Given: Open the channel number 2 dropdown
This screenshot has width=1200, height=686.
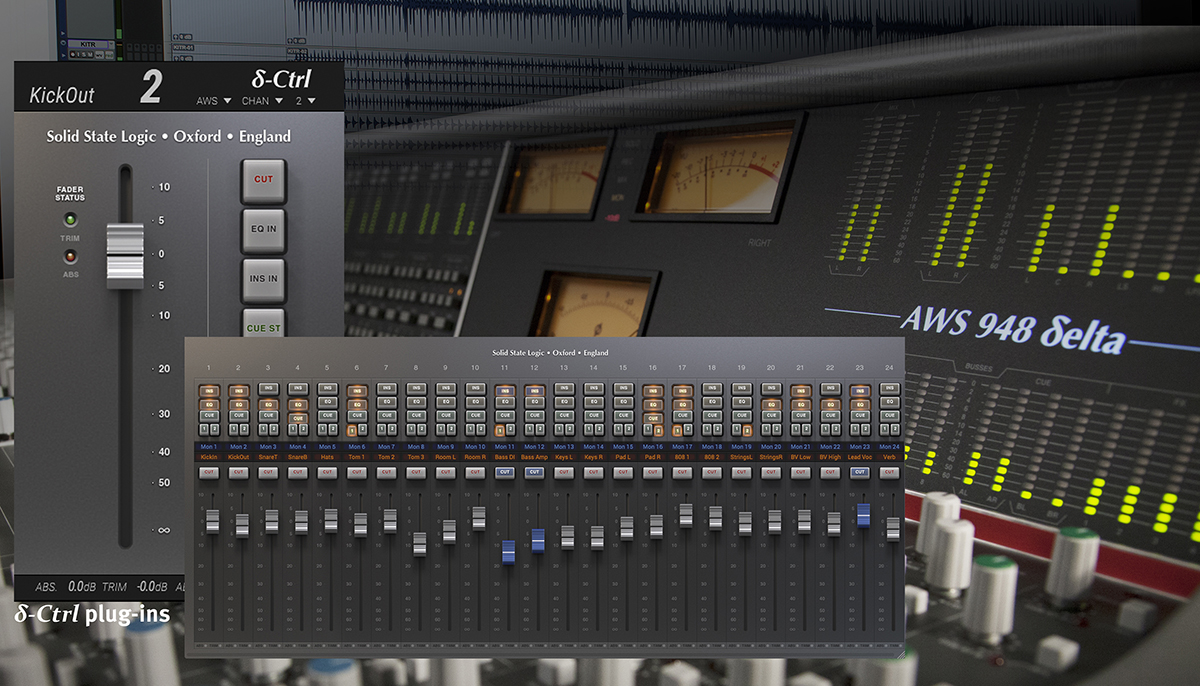Looking at the screenshot, I should [304, 100].
